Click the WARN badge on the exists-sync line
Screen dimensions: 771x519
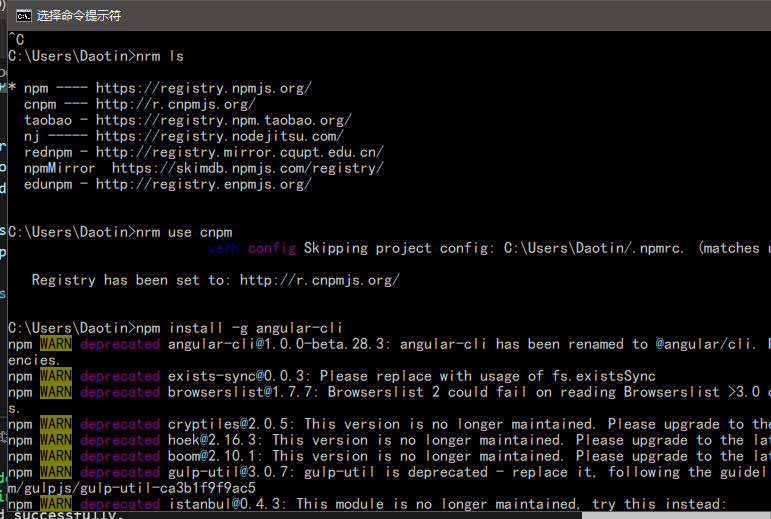[x=55, y=376]
